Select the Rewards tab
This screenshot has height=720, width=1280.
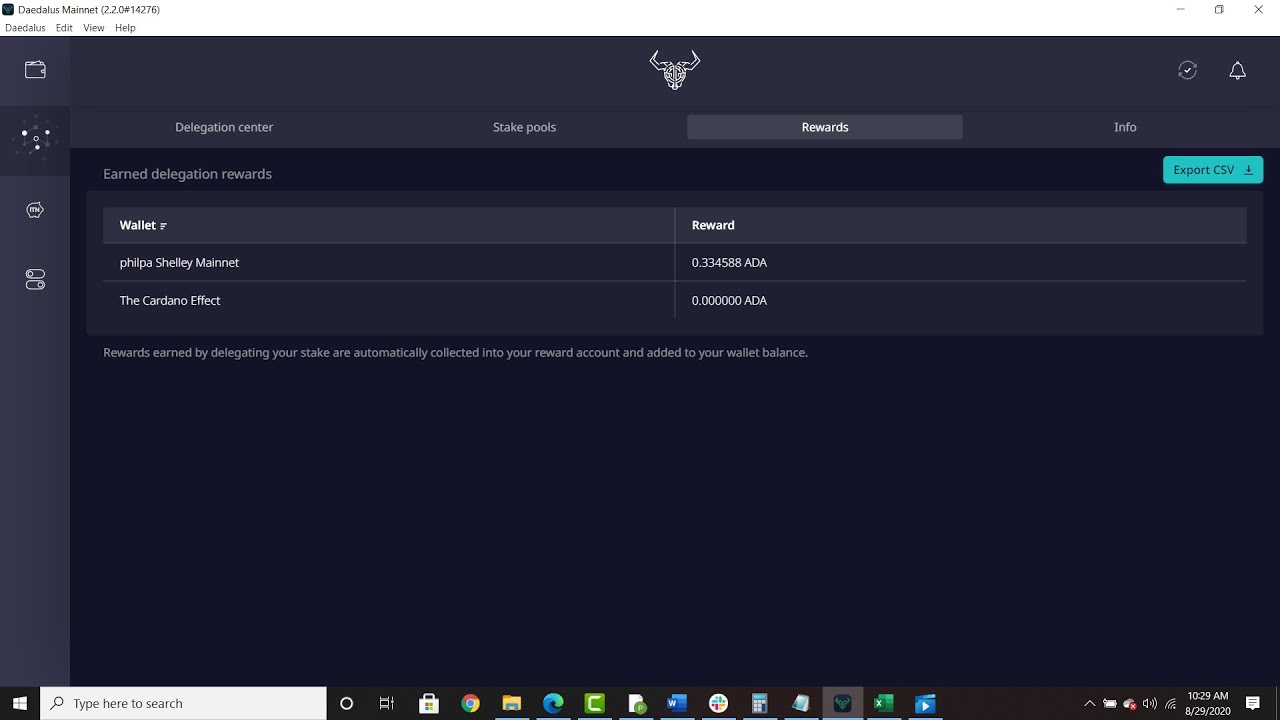pos(825,127)
